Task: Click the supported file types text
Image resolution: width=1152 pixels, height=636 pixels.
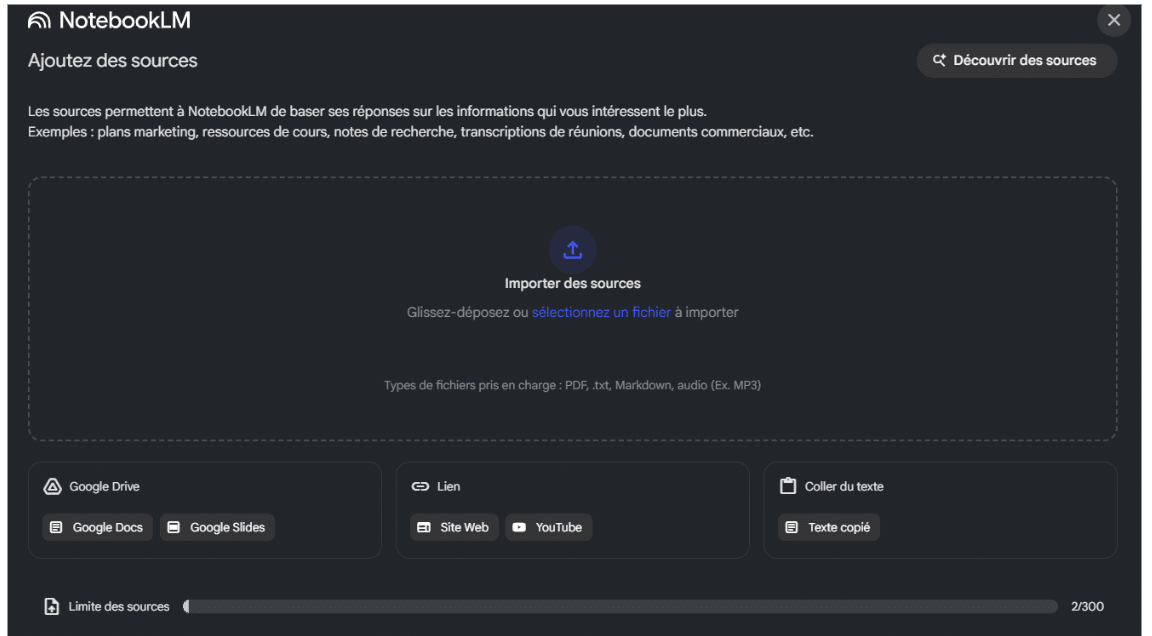Action: pos(572,385)
